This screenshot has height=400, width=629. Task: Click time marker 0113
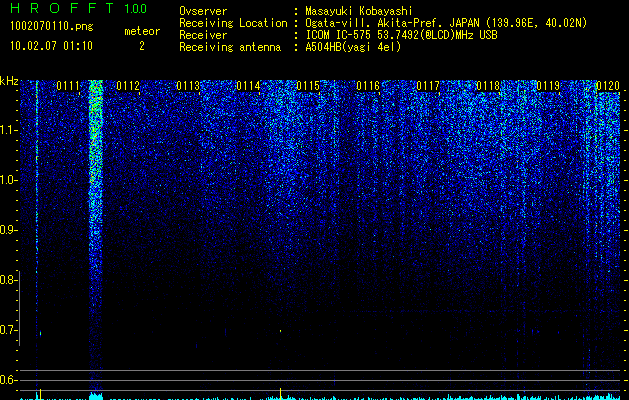tap(188, 85)
